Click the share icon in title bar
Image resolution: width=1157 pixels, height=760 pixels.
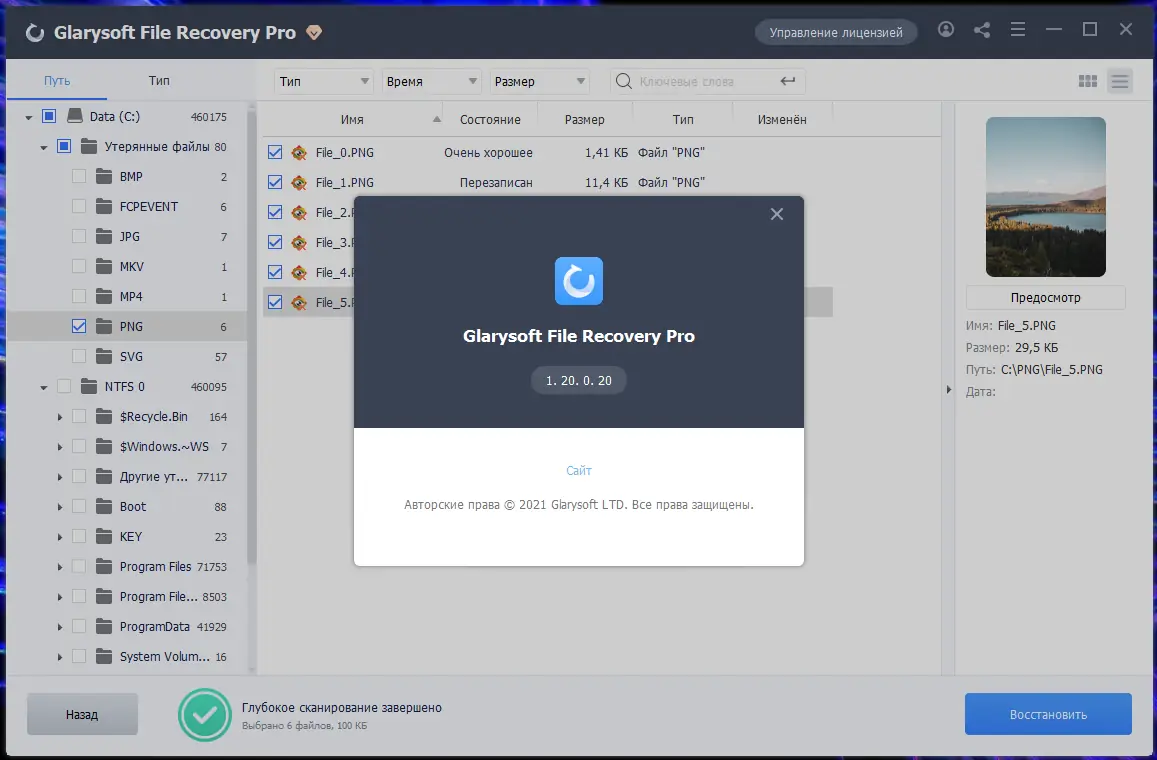(x=982, y=30)
